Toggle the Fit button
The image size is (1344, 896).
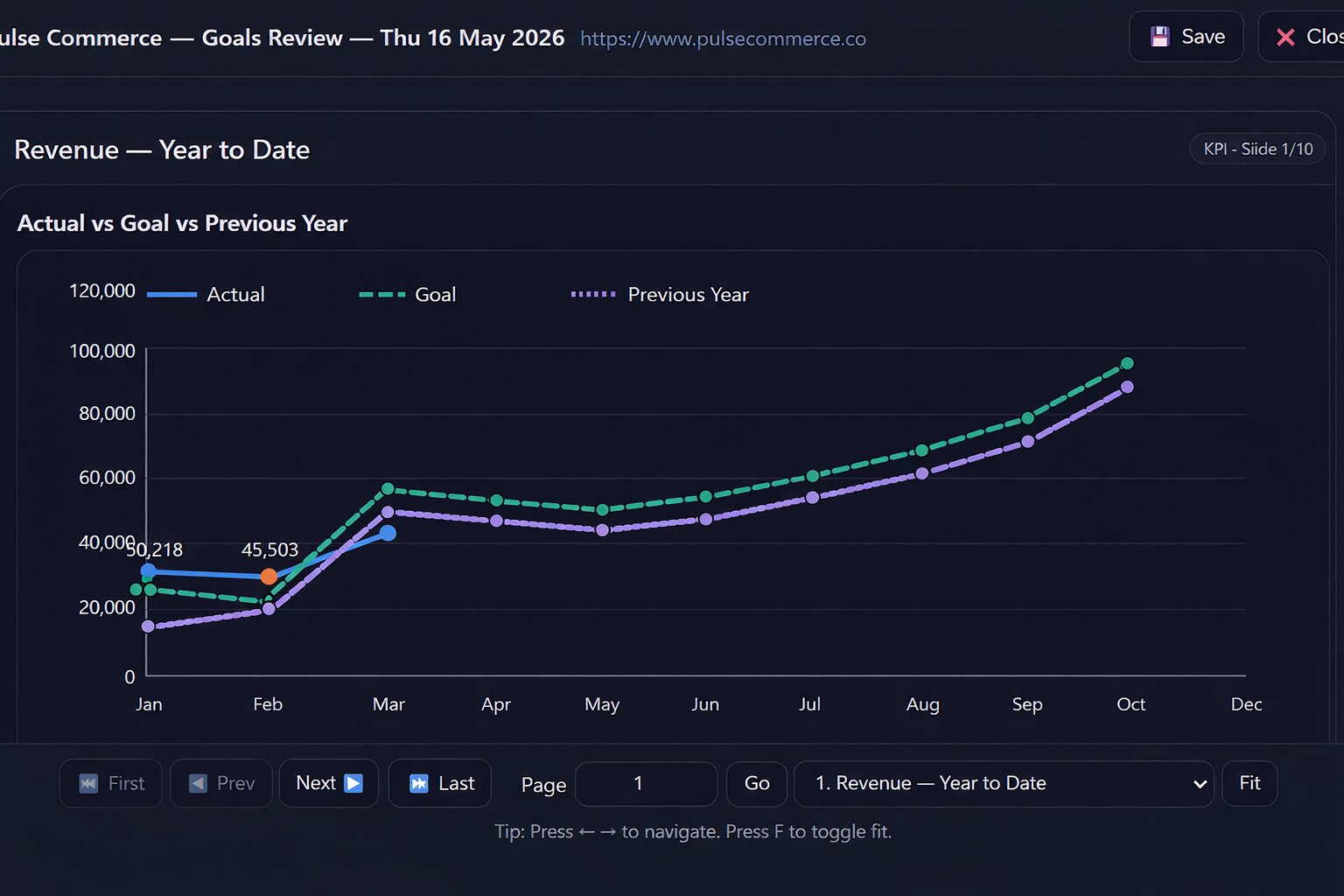tap(1249, 783)
